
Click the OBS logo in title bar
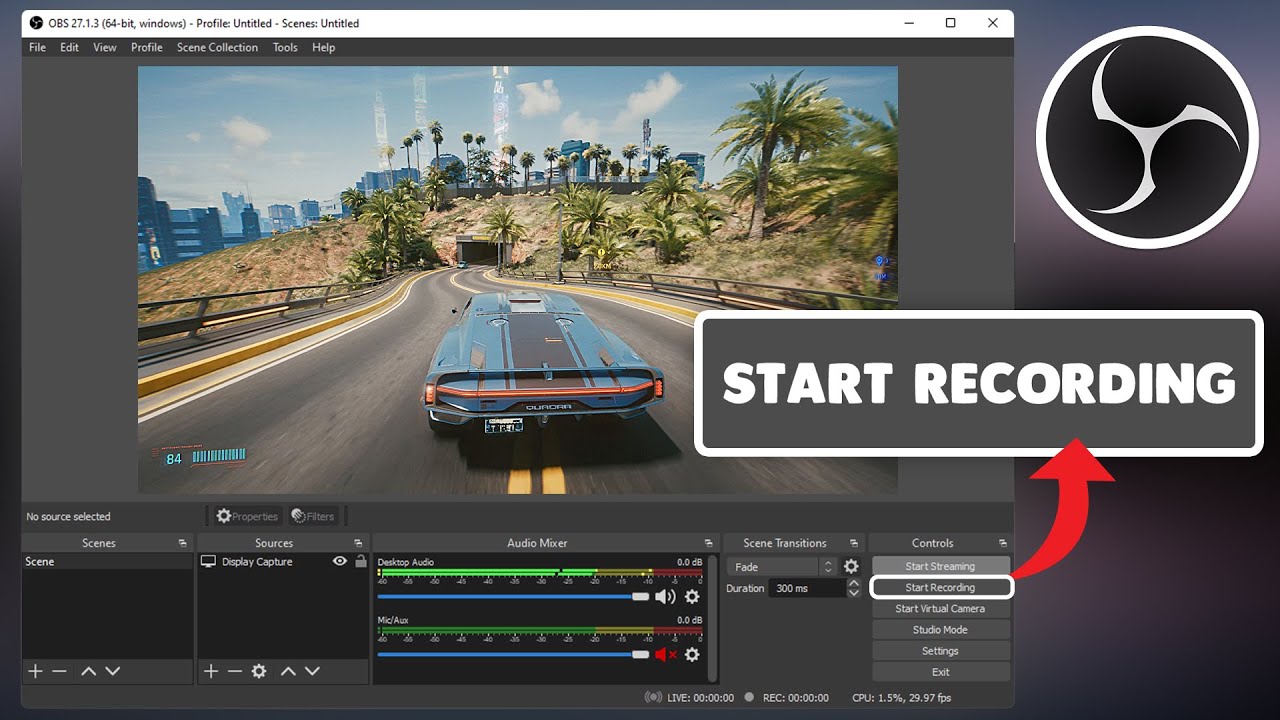[x=35, y=23]
